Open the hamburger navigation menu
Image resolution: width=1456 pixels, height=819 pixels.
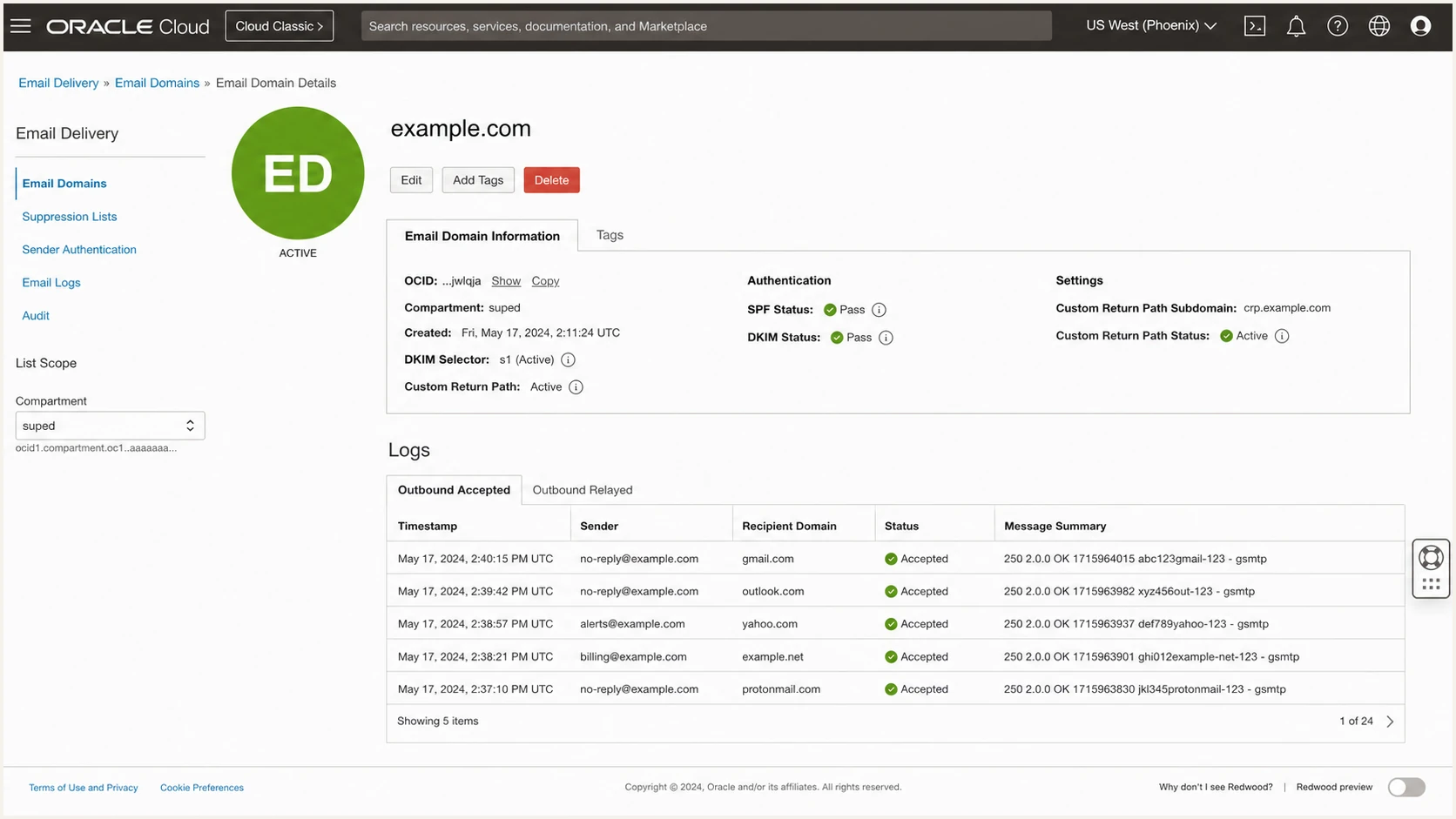(21, 26)
